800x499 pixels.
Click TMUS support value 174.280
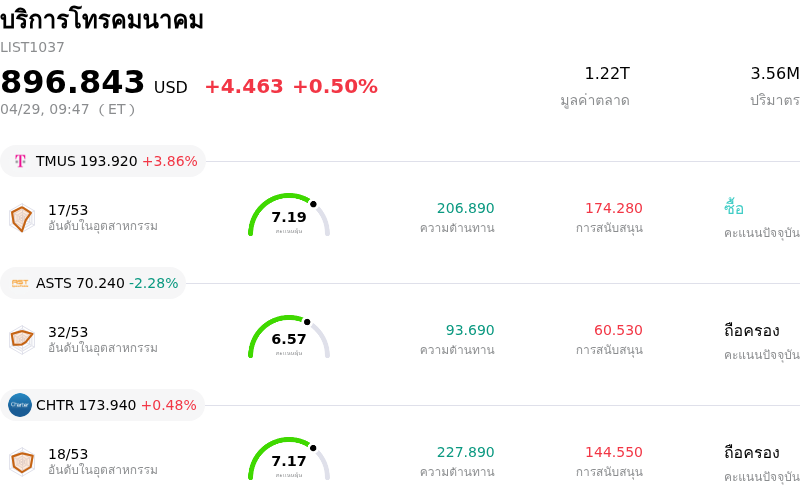coord(613,208)
